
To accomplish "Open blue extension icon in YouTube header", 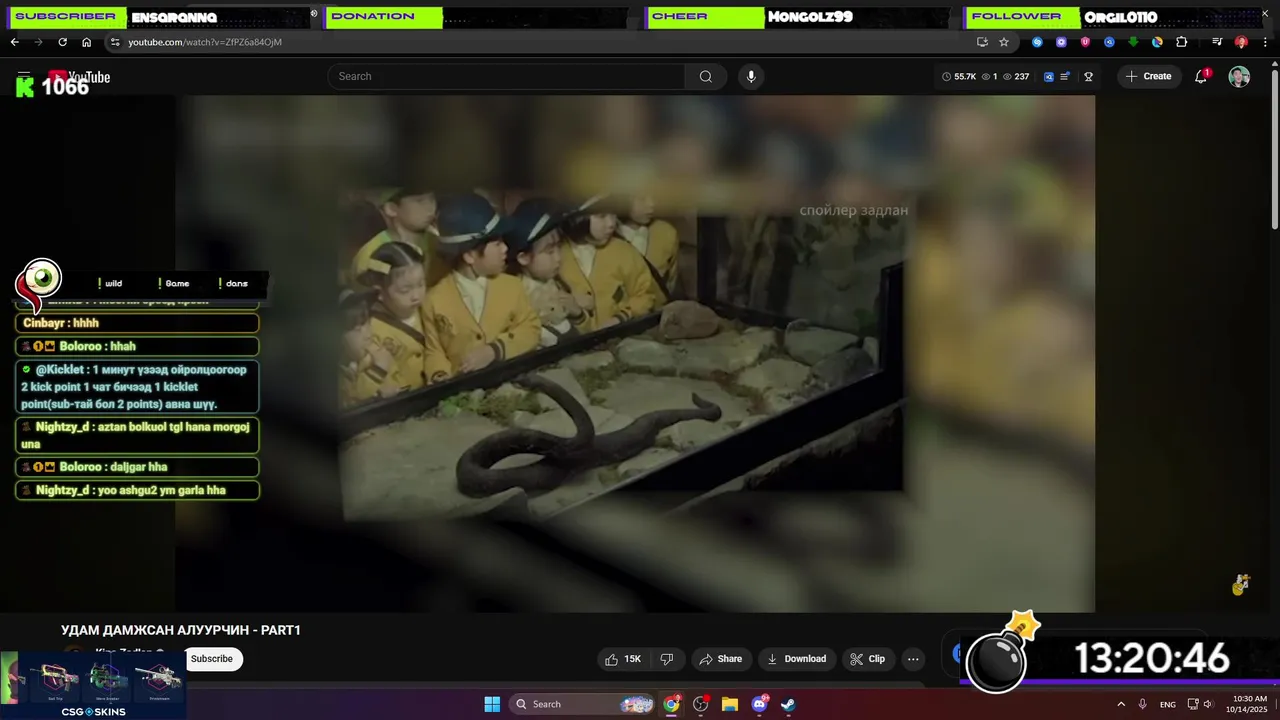I will pos(1049,76).
